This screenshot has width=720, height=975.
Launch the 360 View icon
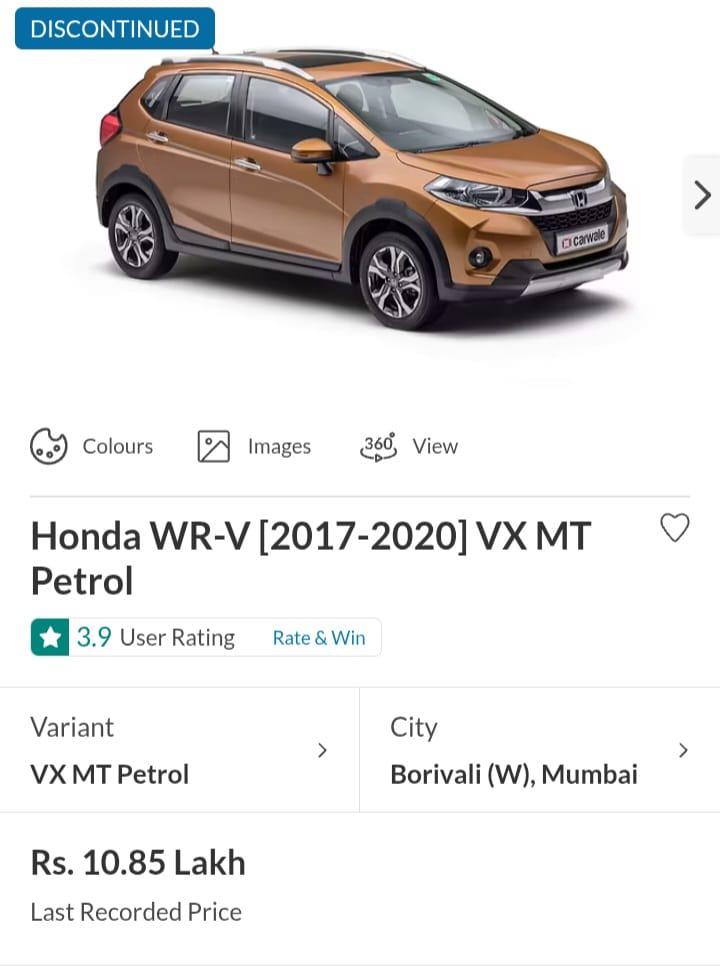[378, 446]
